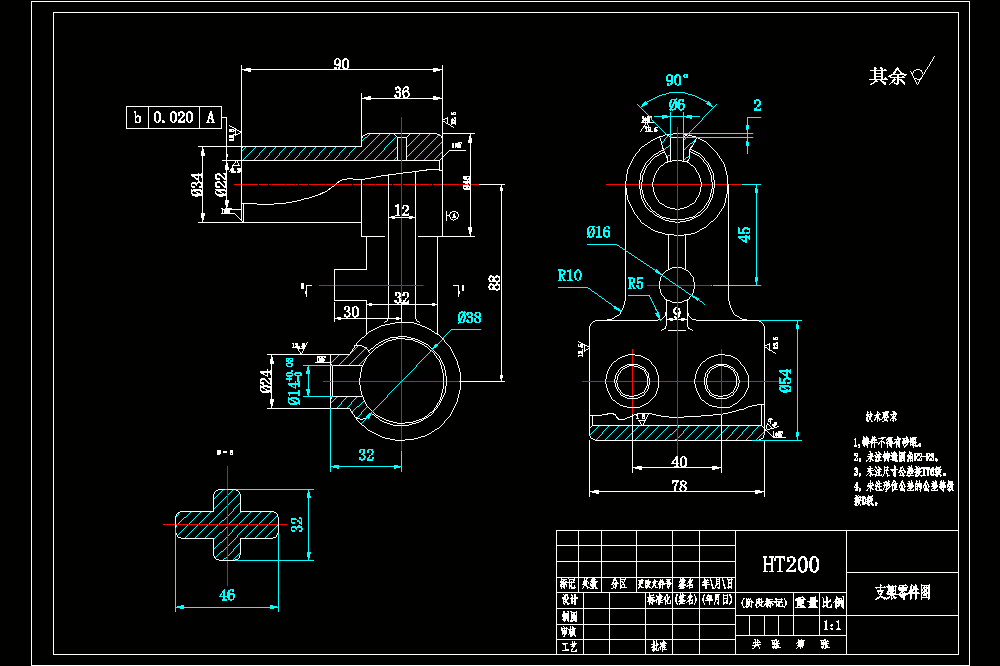Select the 分区 column header
The height and width of the screenshot is (666, 1000).
click(x=619, y=584)
